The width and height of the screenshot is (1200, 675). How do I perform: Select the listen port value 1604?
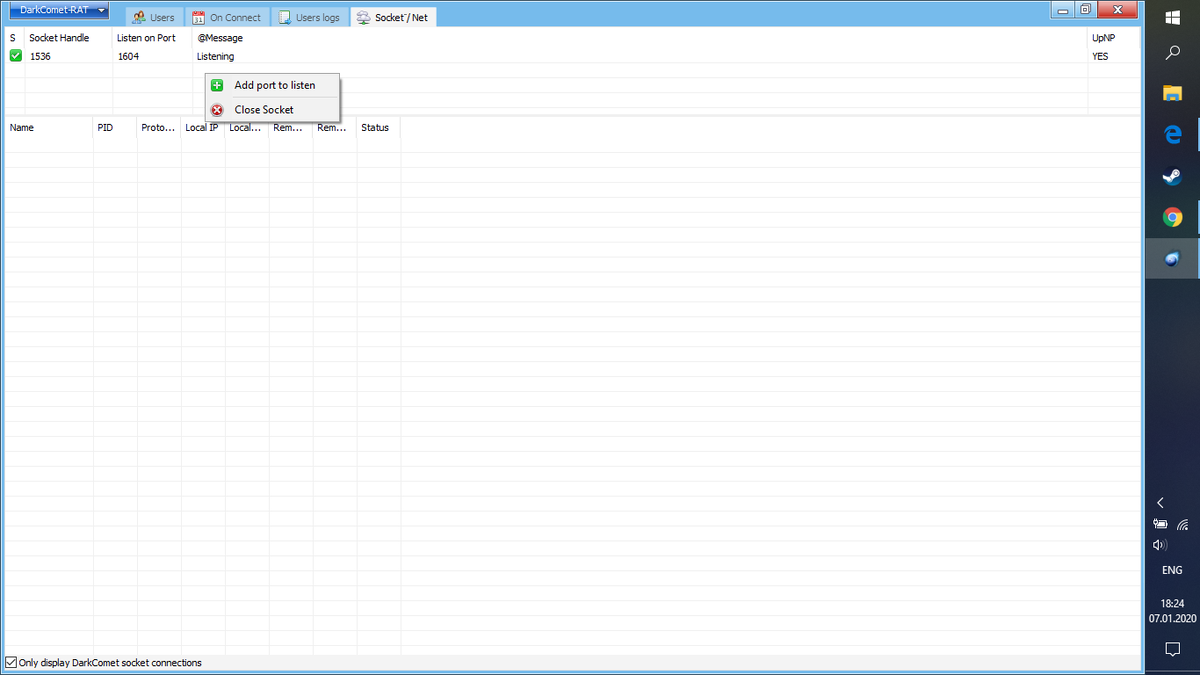click(128, 56)
